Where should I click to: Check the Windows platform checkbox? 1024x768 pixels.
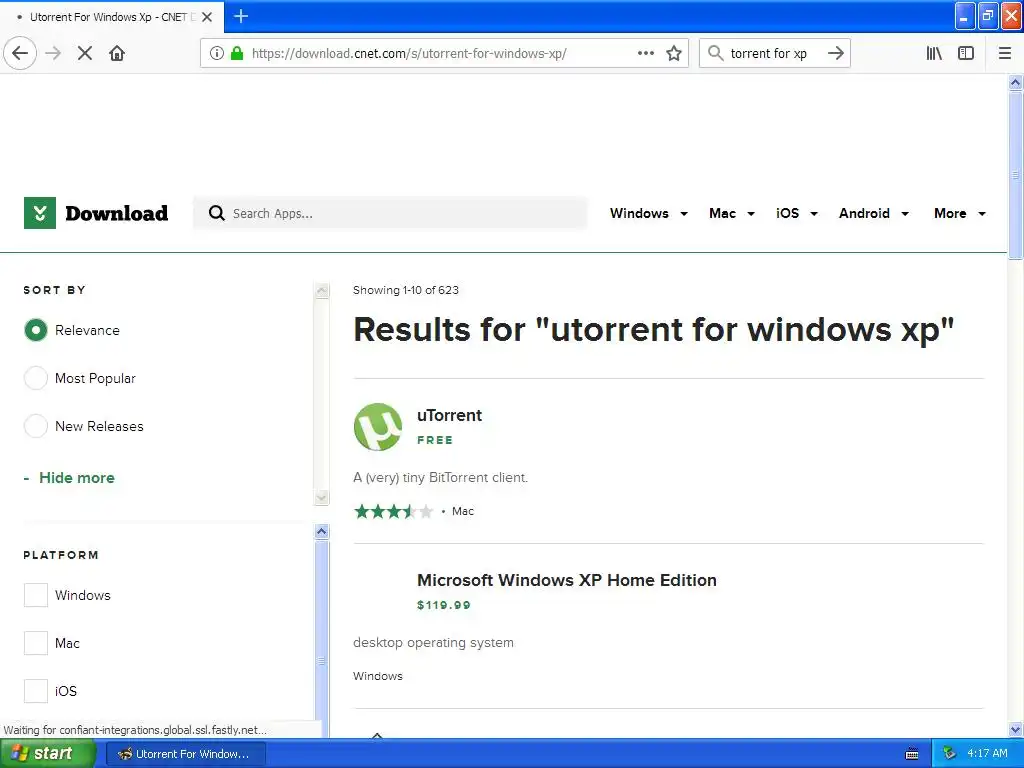tap(36, 595)
